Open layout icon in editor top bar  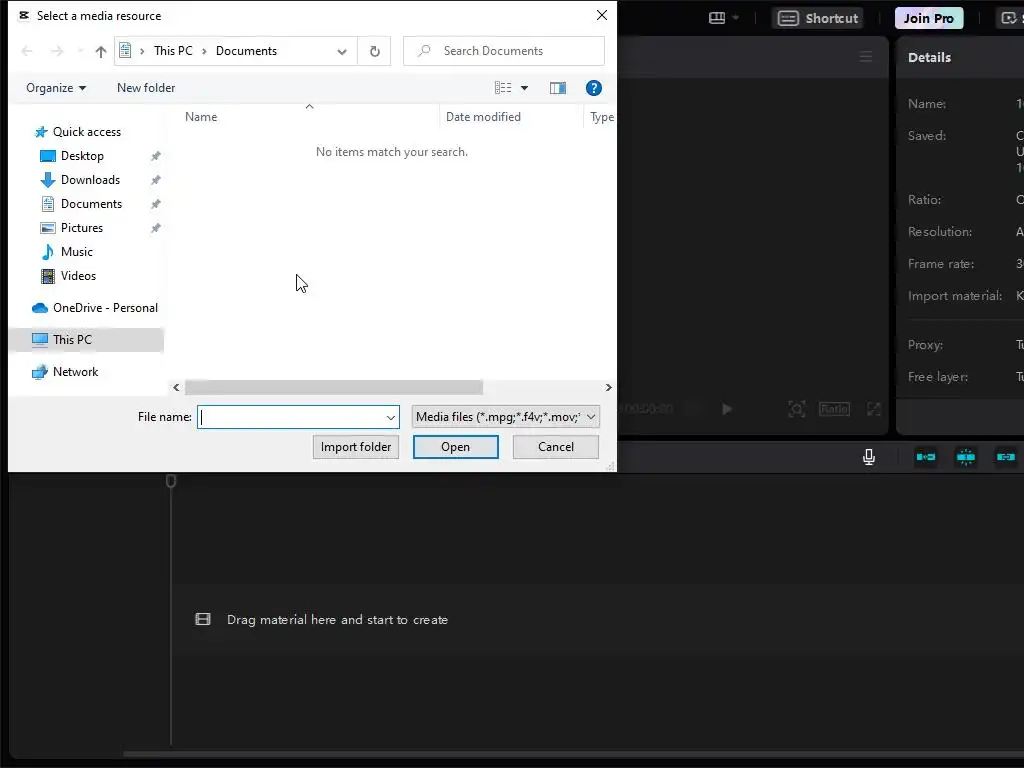717,18
